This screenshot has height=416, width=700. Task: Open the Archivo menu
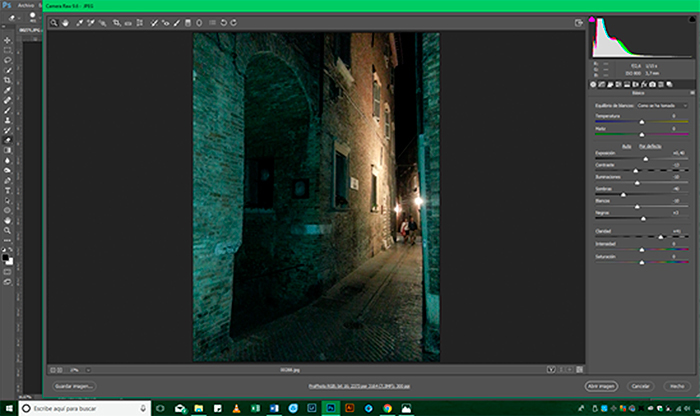[26, 5]
